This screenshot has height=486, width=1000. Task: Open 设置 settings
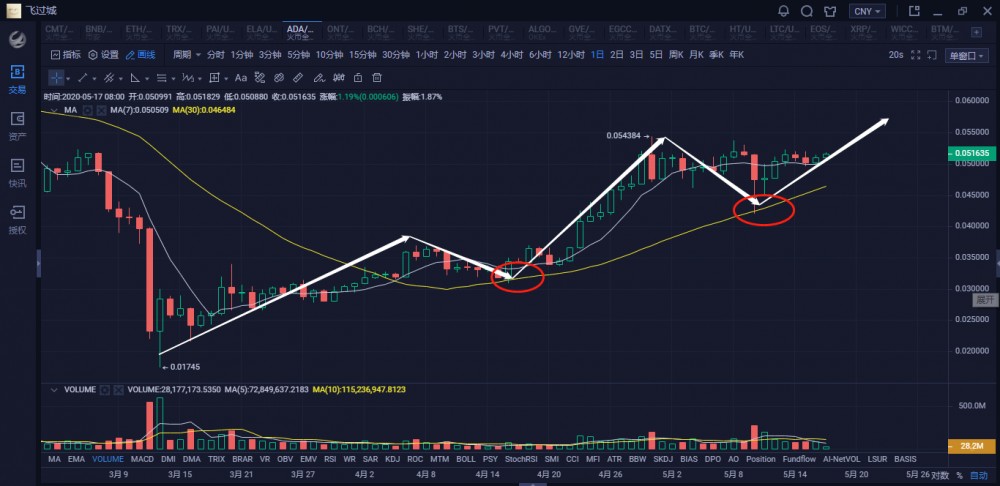tap(103, 54)
